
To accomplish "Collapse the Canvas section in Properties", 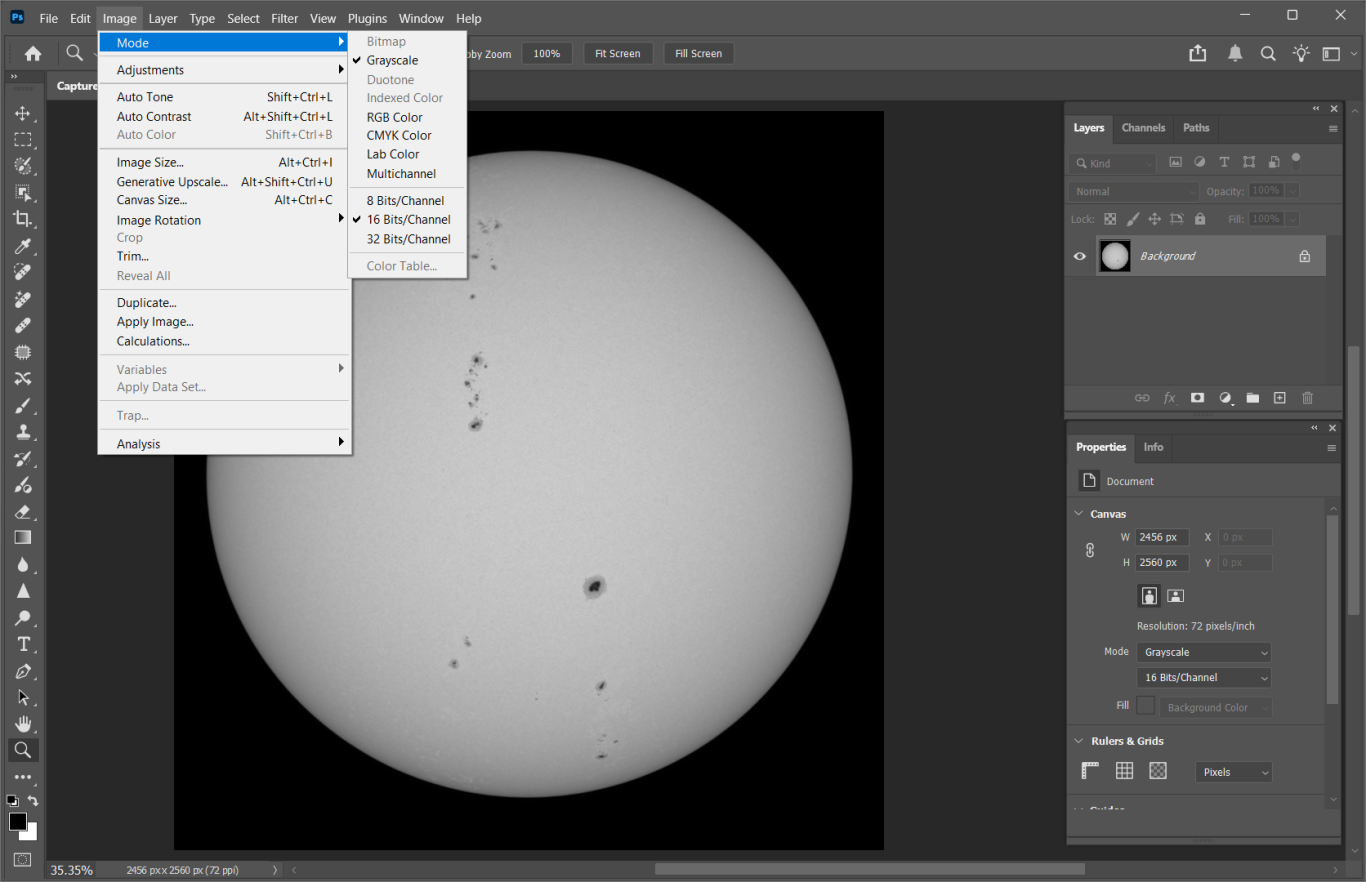I will point(1078,513).
